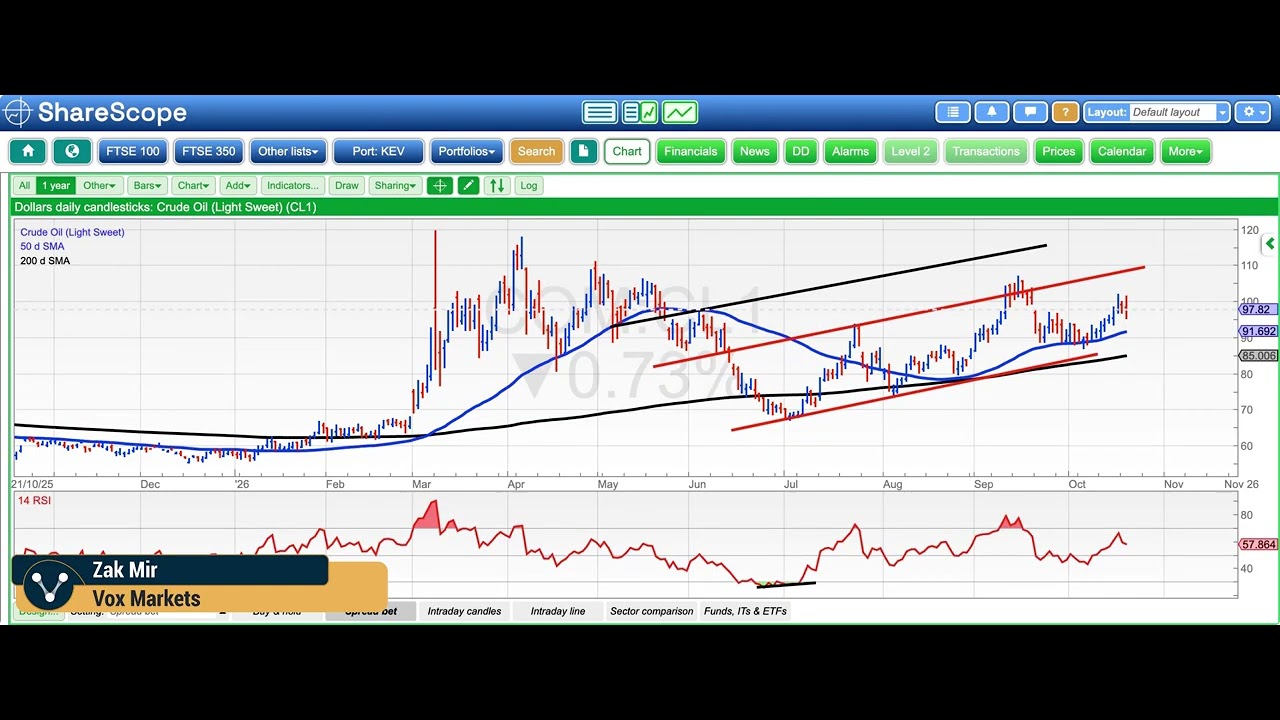Open the Layout selection combo box
This screenshot has width=1280, height=720.
click(1178, 112)
